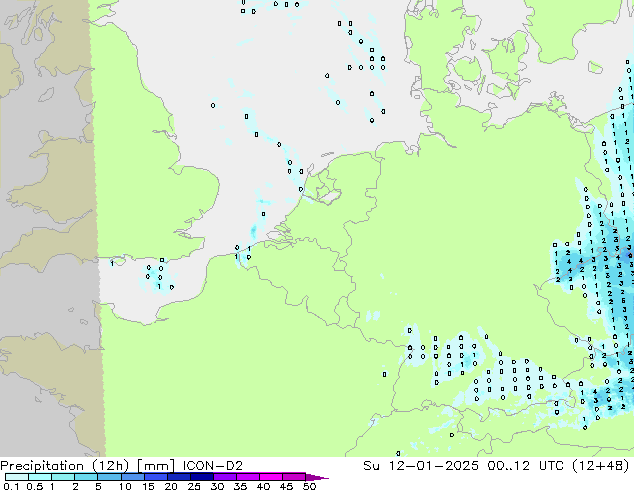634x490 pixels.
Task: Click the 1–2 mm legend color swatch
Action: coord(63,477)
